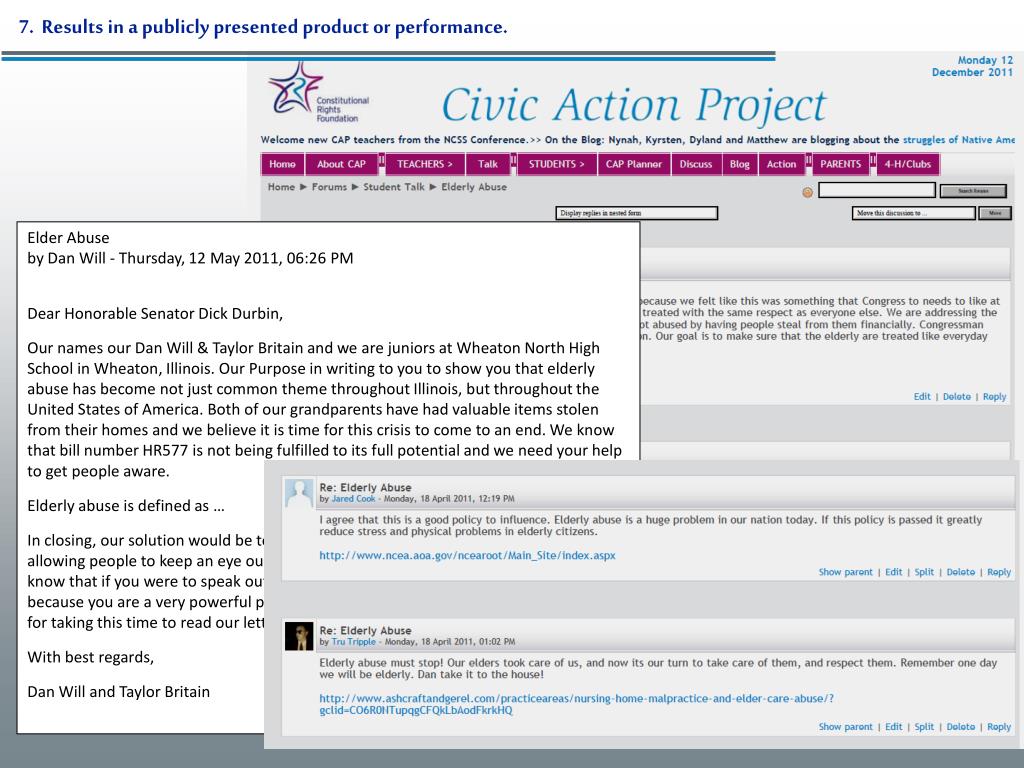Go to Student Talk in the breadcrumb

[394, 187]
